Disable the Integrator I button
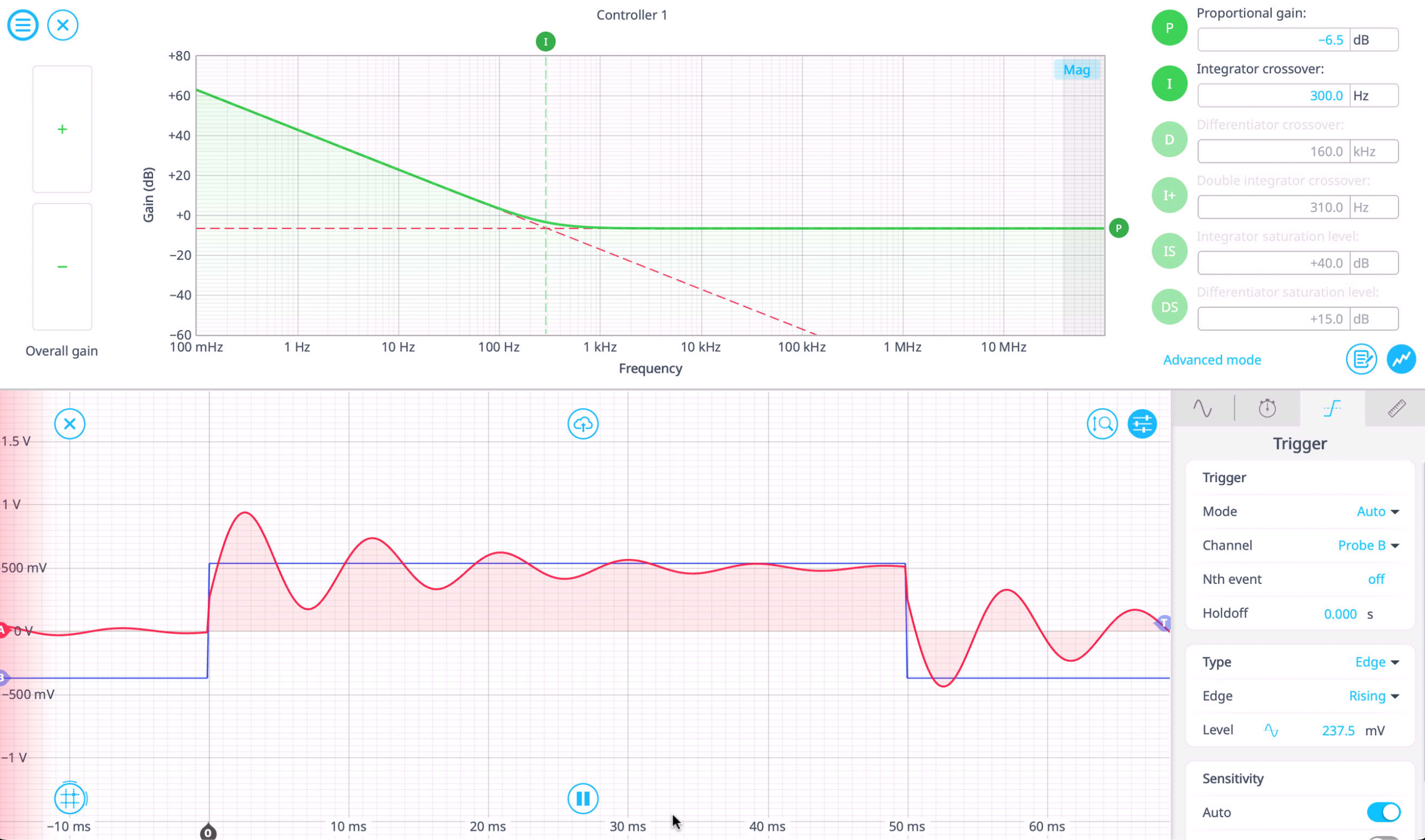 coord(1169,83)
